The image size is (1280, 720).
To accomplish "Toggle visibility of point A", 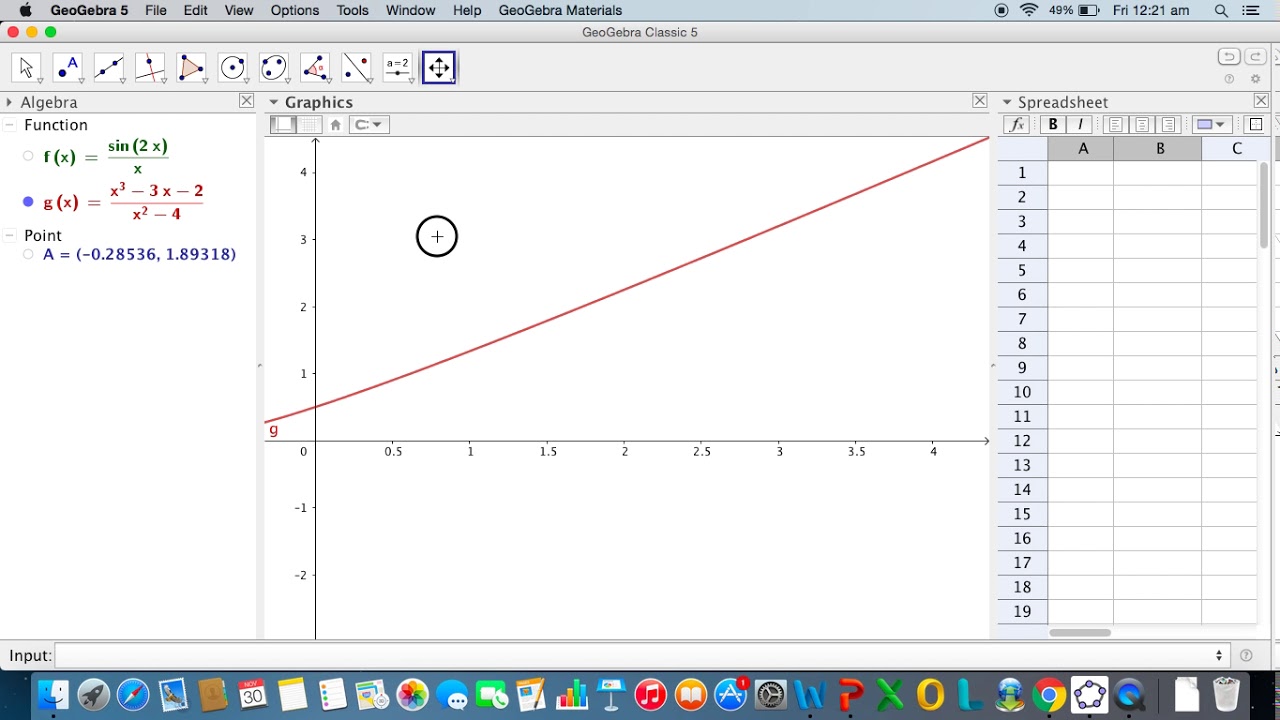I will 28,255.
